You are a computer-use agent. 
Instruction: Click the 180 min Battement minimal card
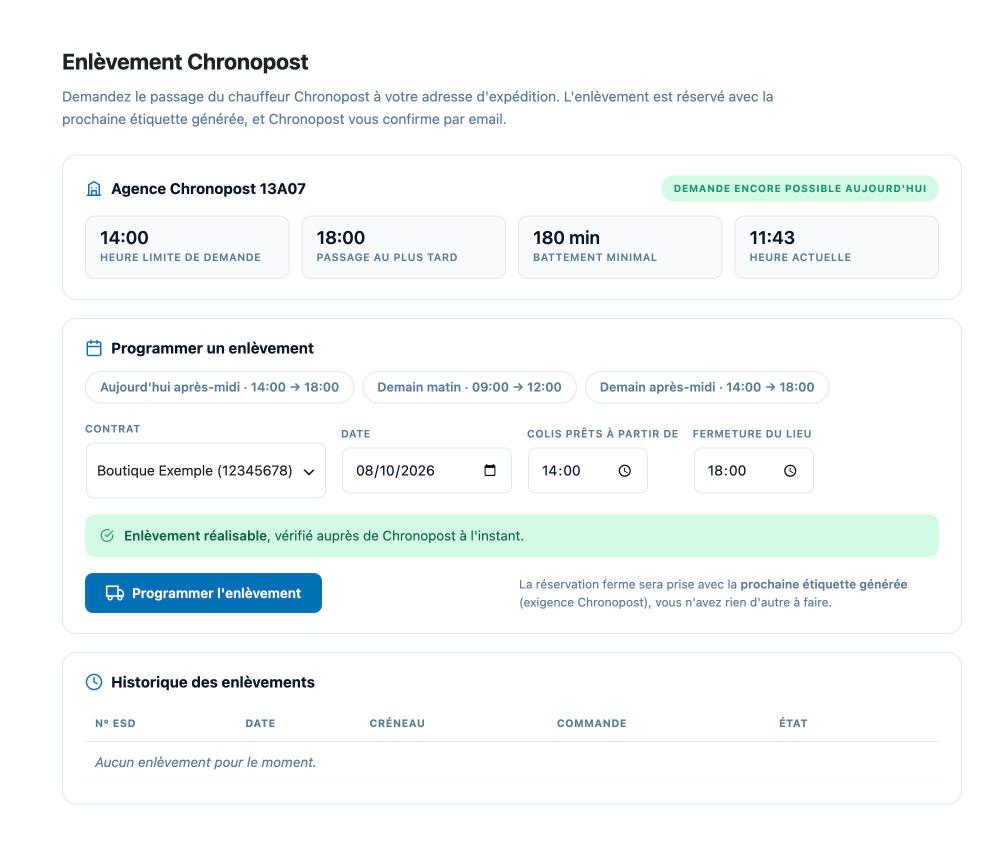[x=620, y=247]
